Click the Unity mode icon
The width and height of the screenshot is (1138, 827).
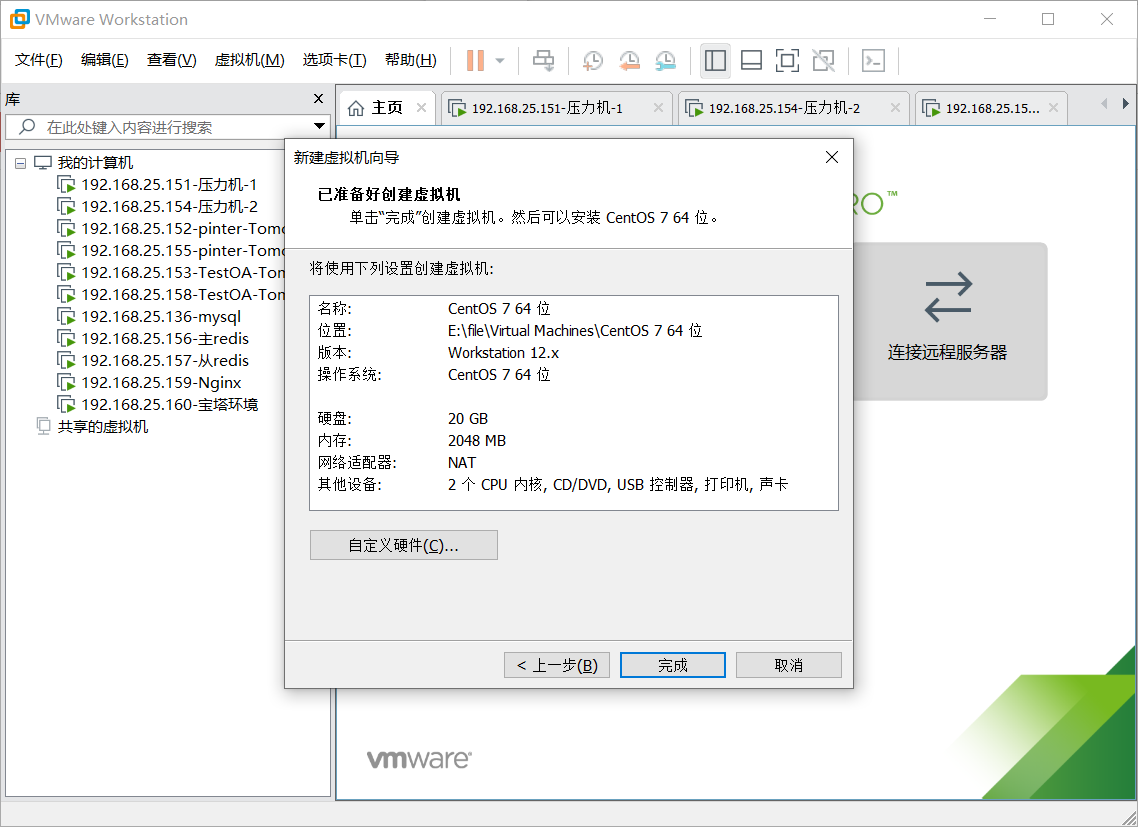click(x=824, y=60)
